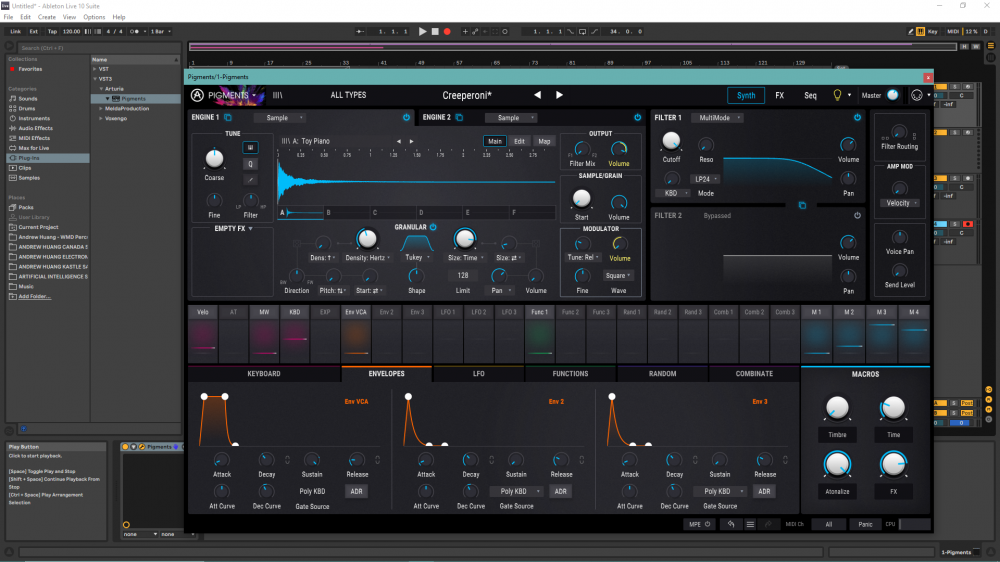Toggle Engine 1 power button
The image size is (1000, 562).
(x=406, y=117)
